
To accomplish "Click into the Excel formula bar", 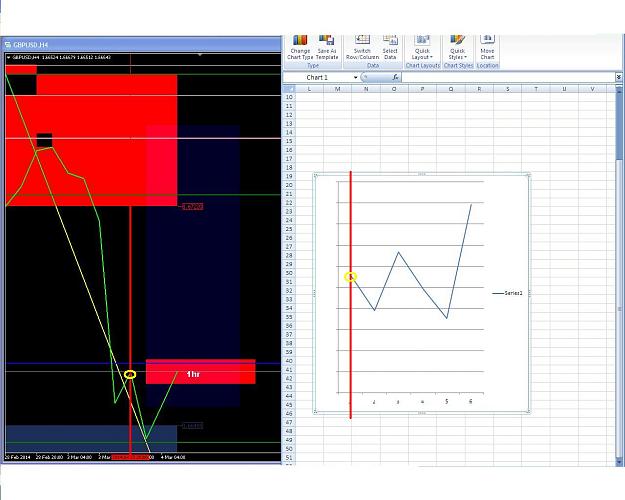I will click(x=508, y=77).
